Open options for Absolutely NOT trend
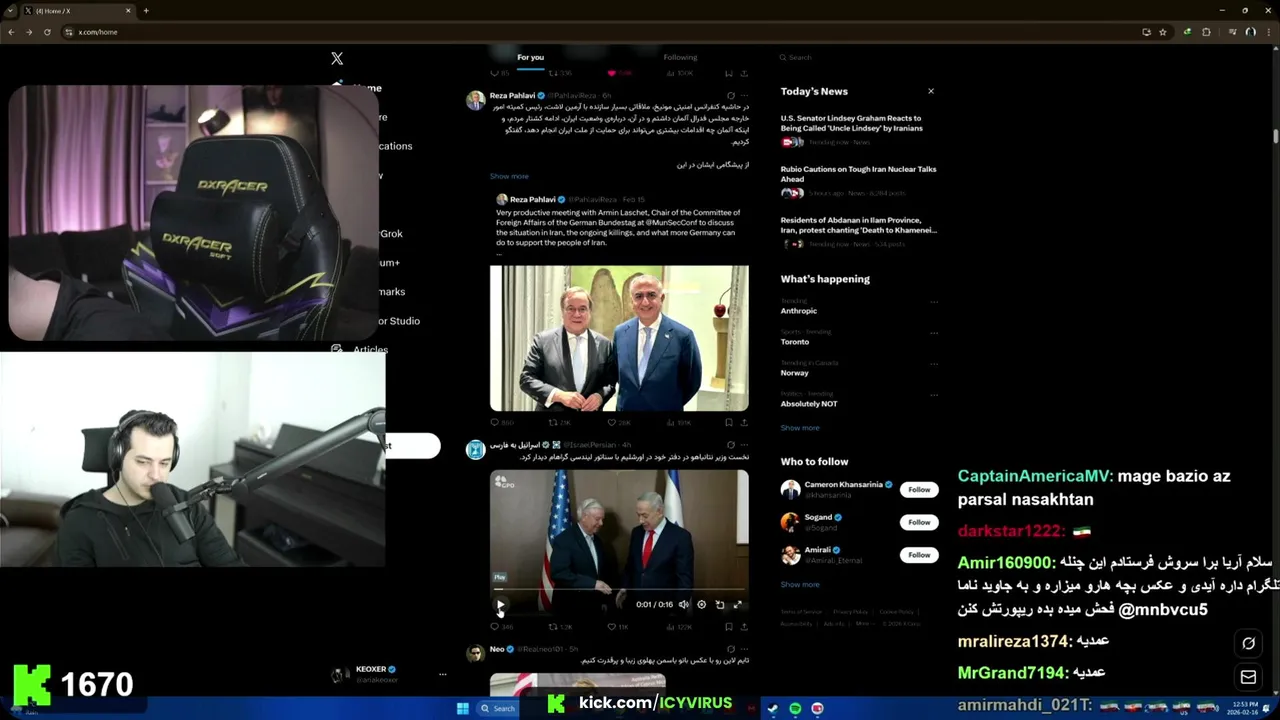Viewport: 1280px width, 720px height. (x=933, y=394)
